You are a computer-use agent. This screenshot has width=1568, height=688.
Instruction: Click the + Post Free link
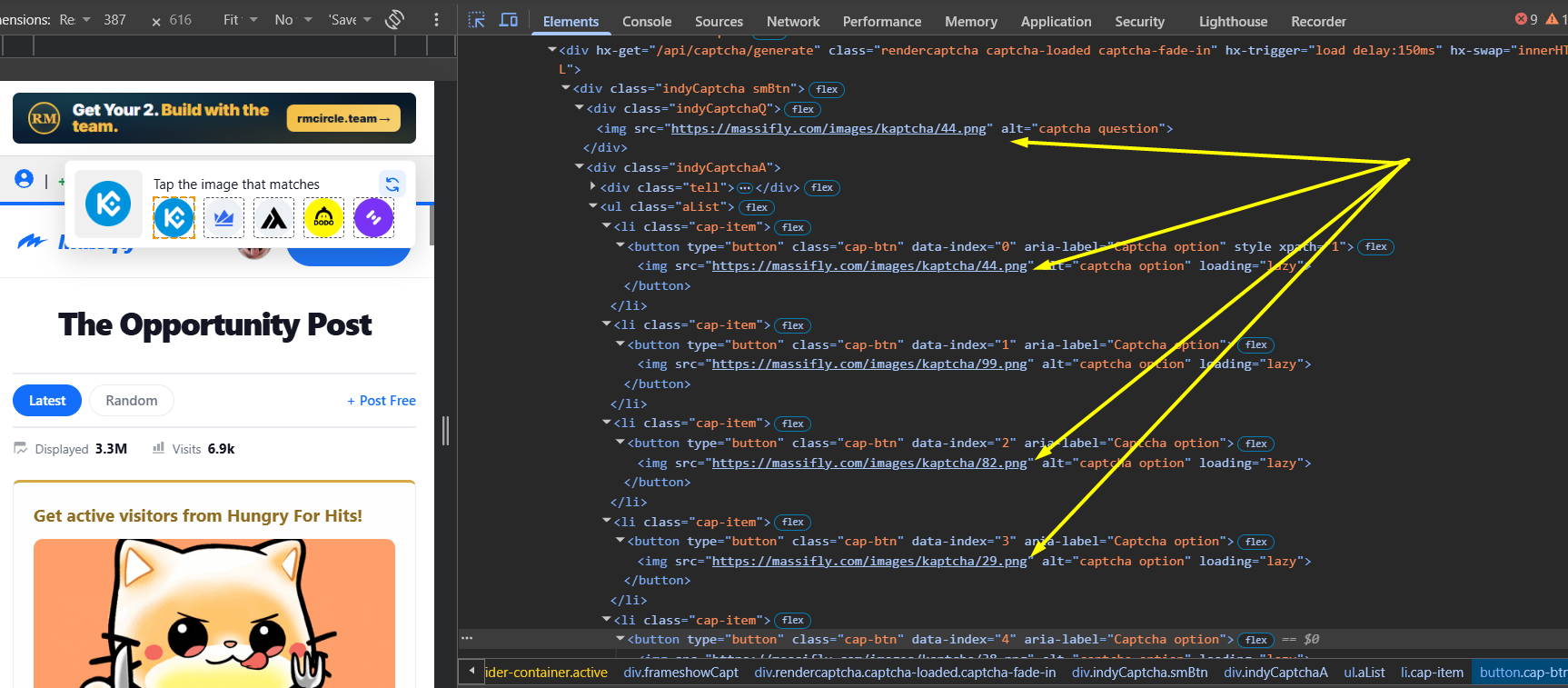(382, 401)
